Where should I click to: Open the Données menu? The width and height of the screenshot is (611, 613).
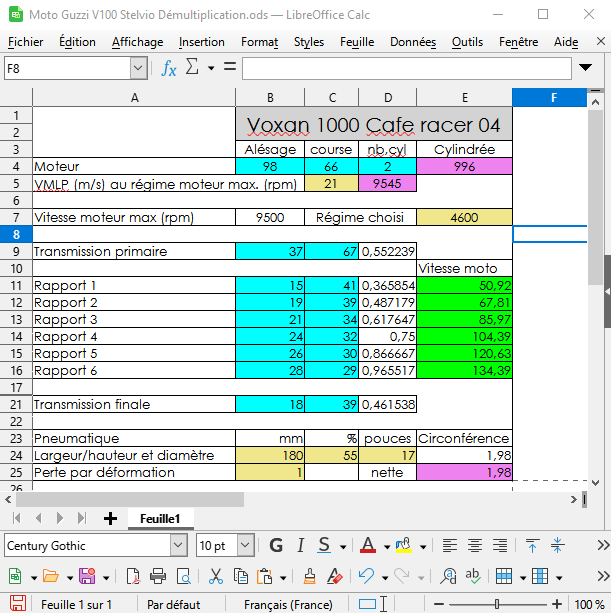click(x=413, y=42)
